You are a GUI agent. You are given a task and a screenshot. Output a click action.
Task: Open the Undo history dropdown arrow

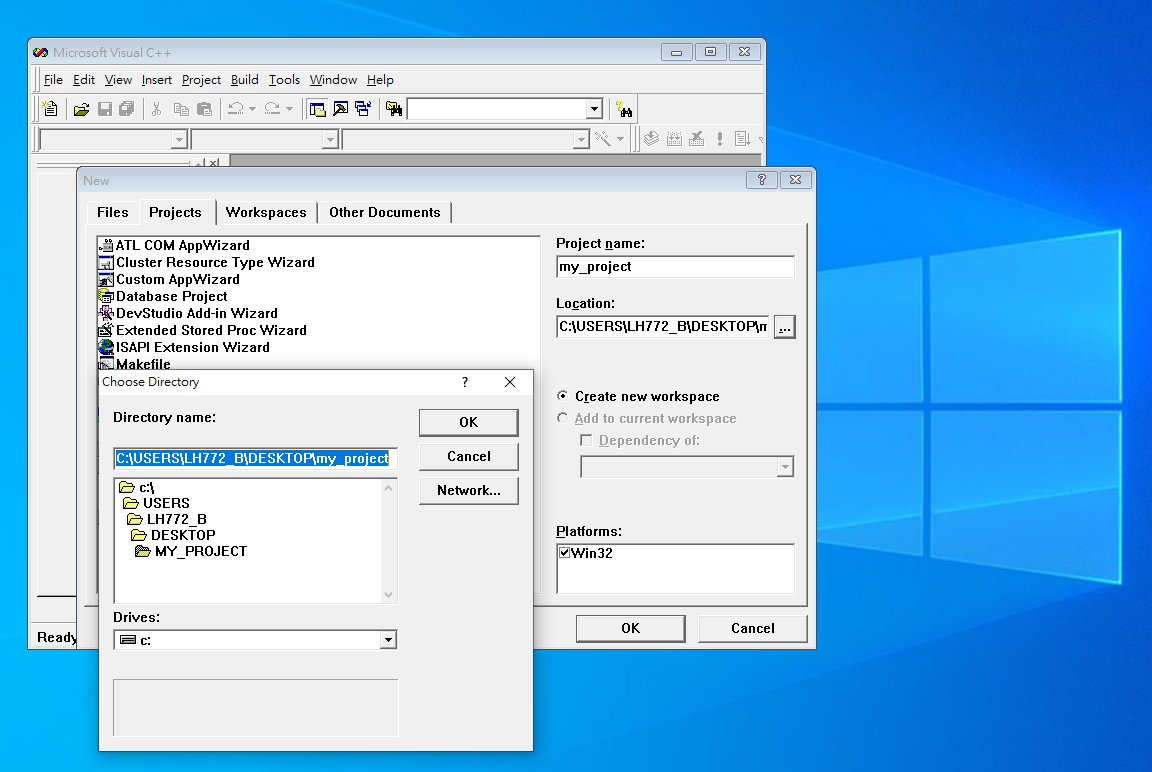252,109
